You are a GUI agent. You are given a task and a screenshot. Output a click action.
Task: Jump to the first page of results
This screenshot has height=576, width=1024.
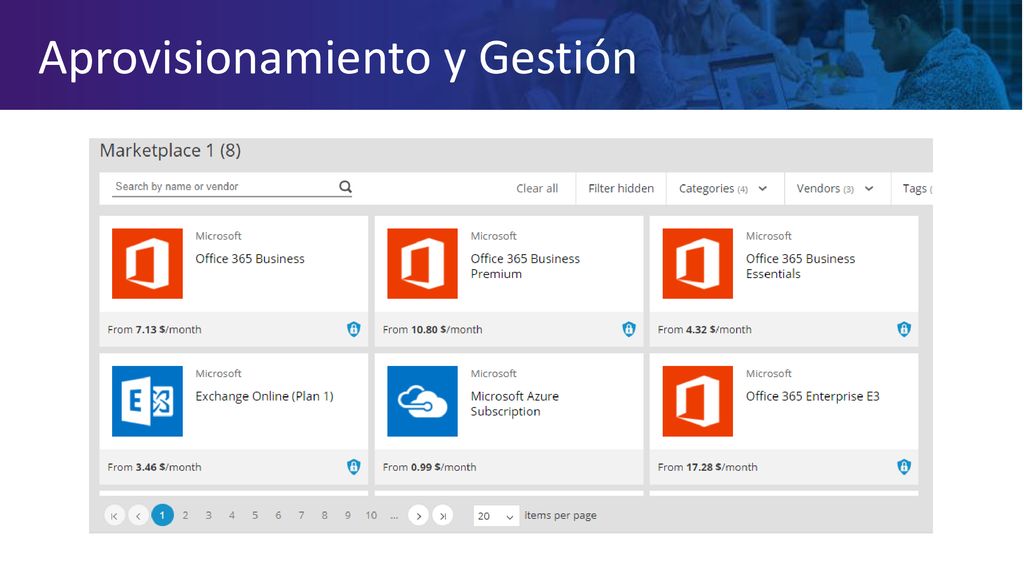pyautogui.click(x=114, y=515)
